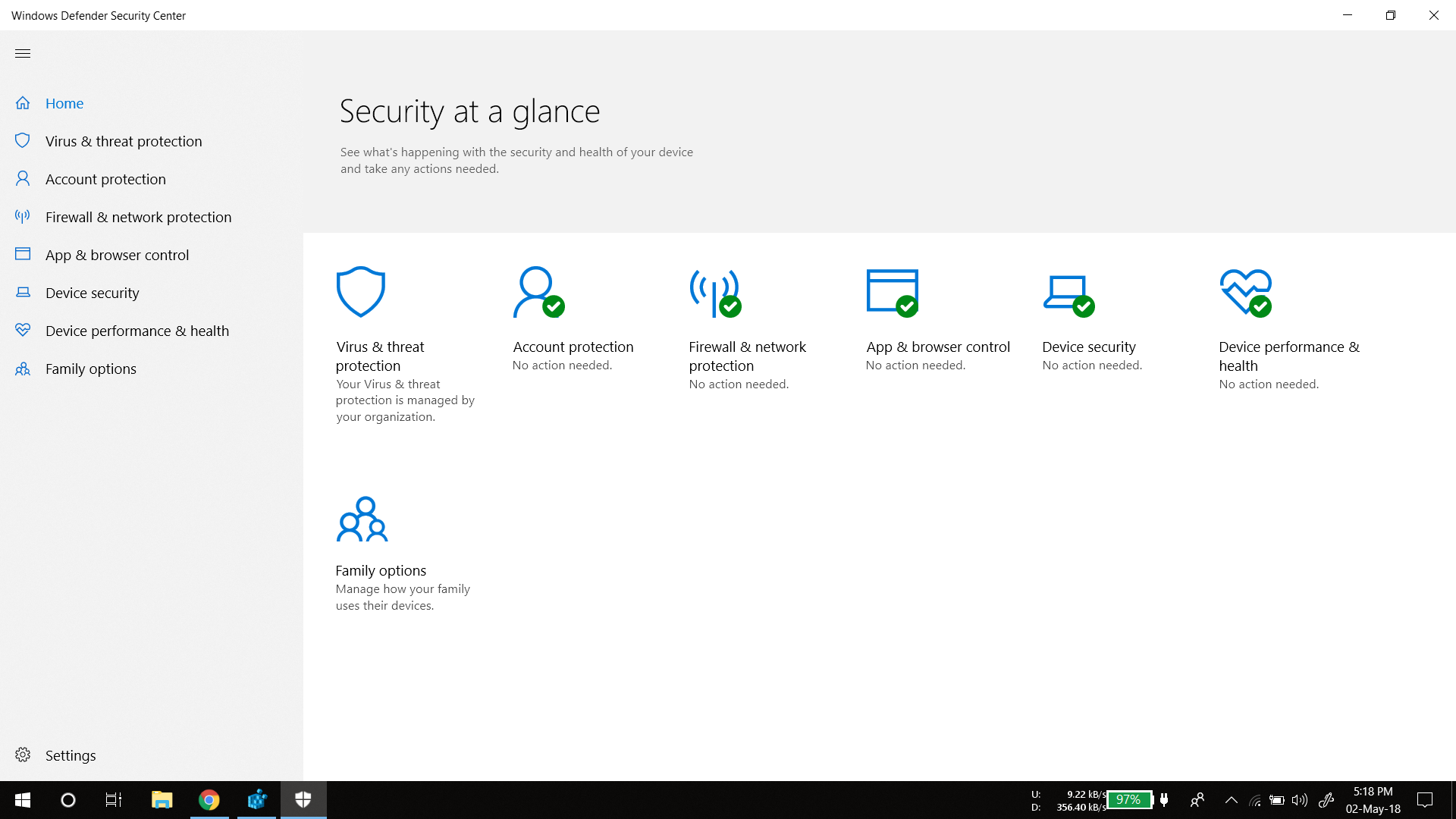Click the shield icon beside Virus & threat protection in sidebar
Viewport: 1456px width, 819px height.
[x=23, y=140]
